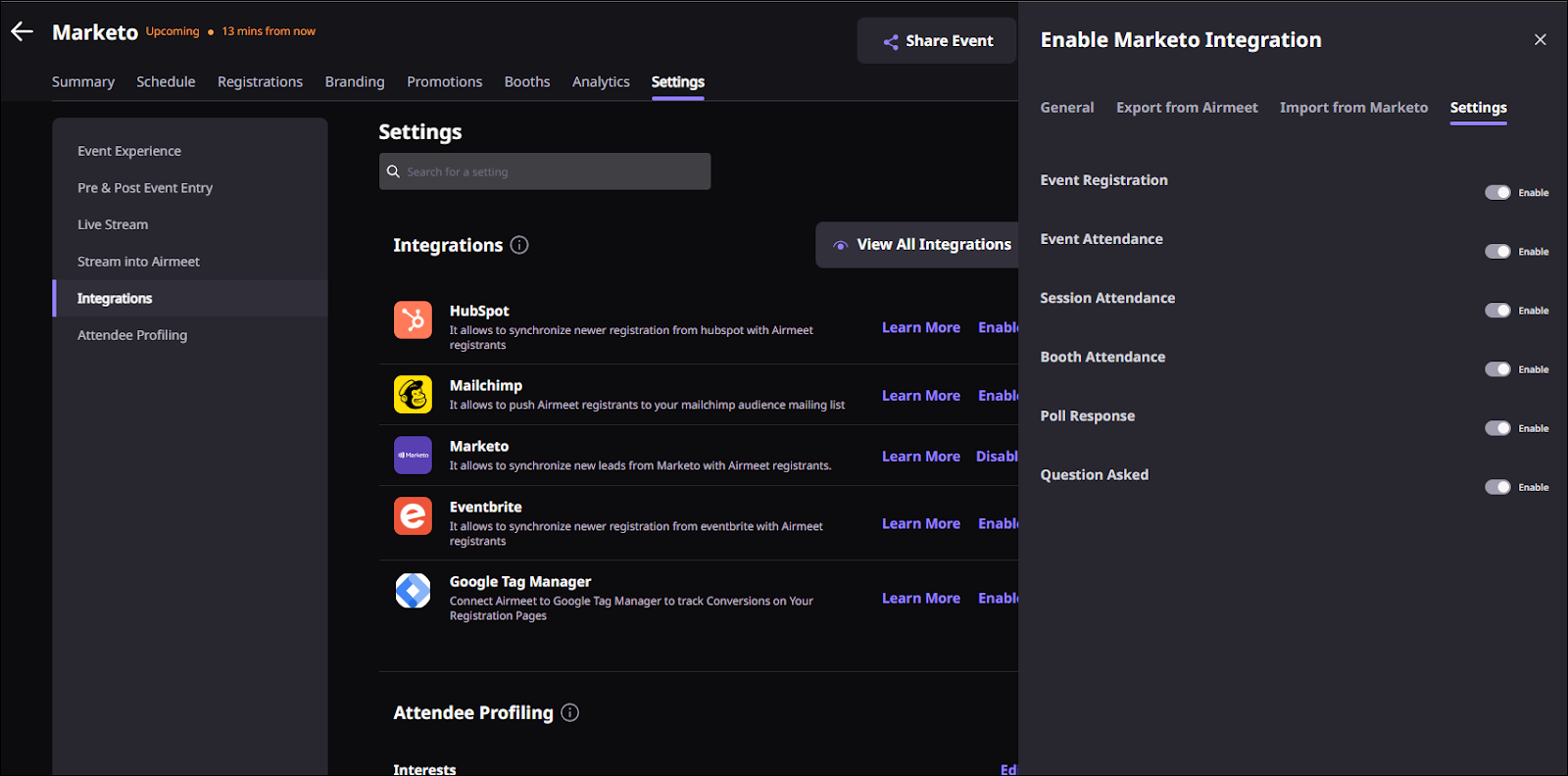This screenshot has height=776, width=1568.
Task: Click the back arrow next to Marketo
Action: (x=22, y=31)
